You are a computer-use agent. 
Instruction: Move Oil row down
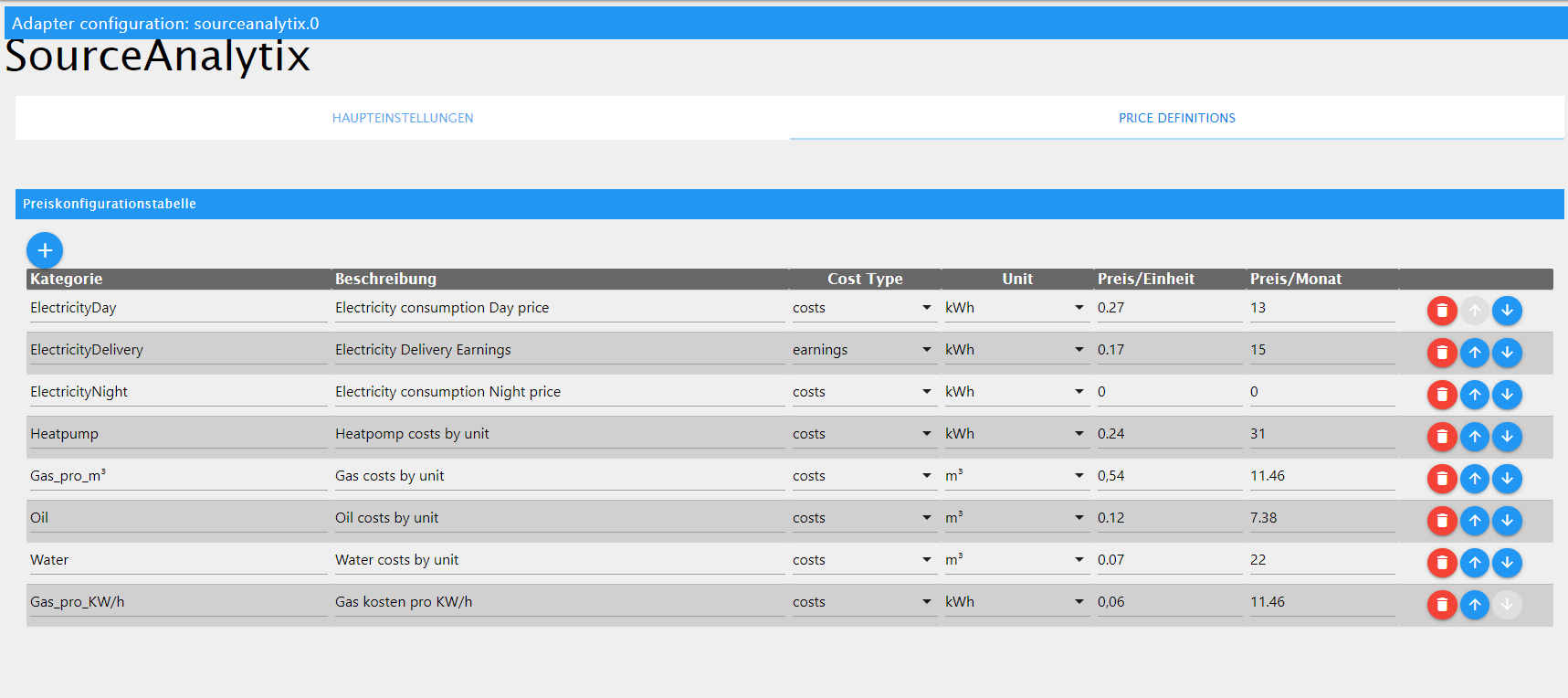point(1507,521)
